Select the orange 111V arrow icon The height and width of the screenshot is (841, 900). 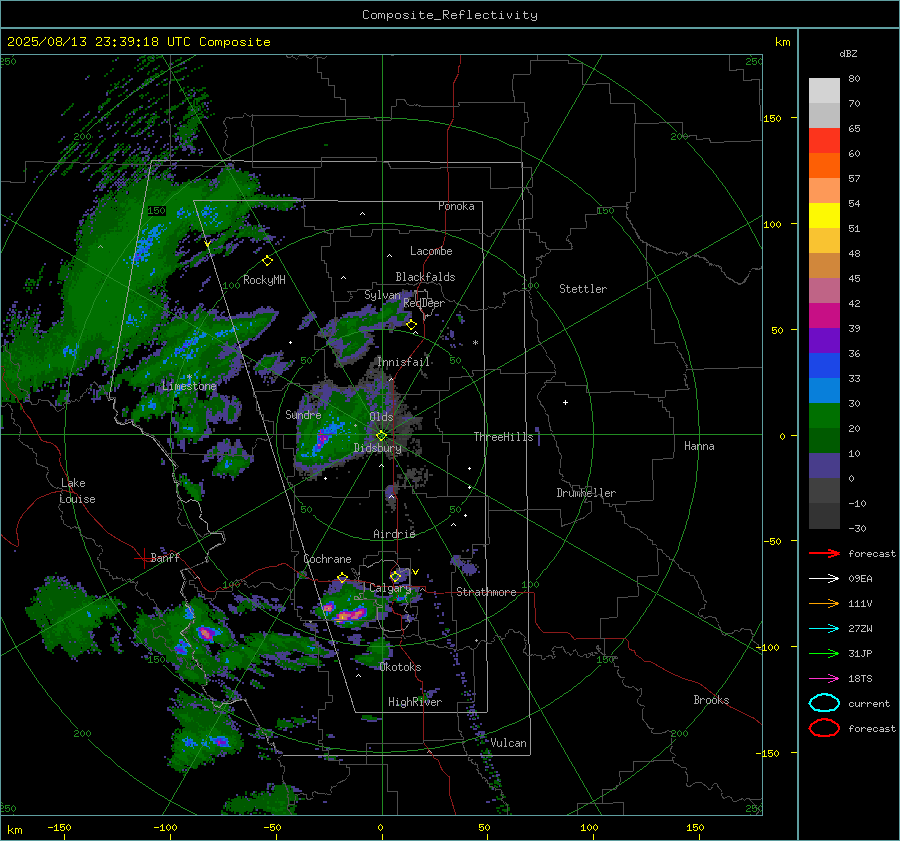point(824,603)
